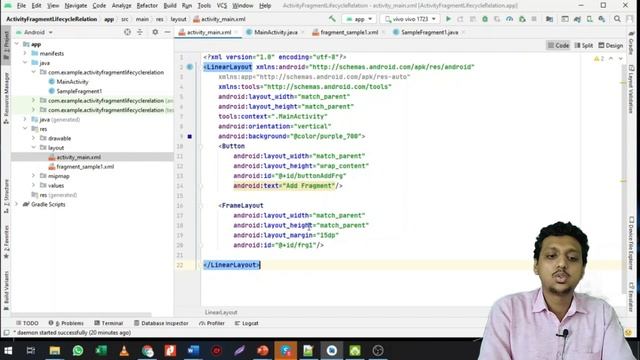Open the Logcat tool window

247,323
